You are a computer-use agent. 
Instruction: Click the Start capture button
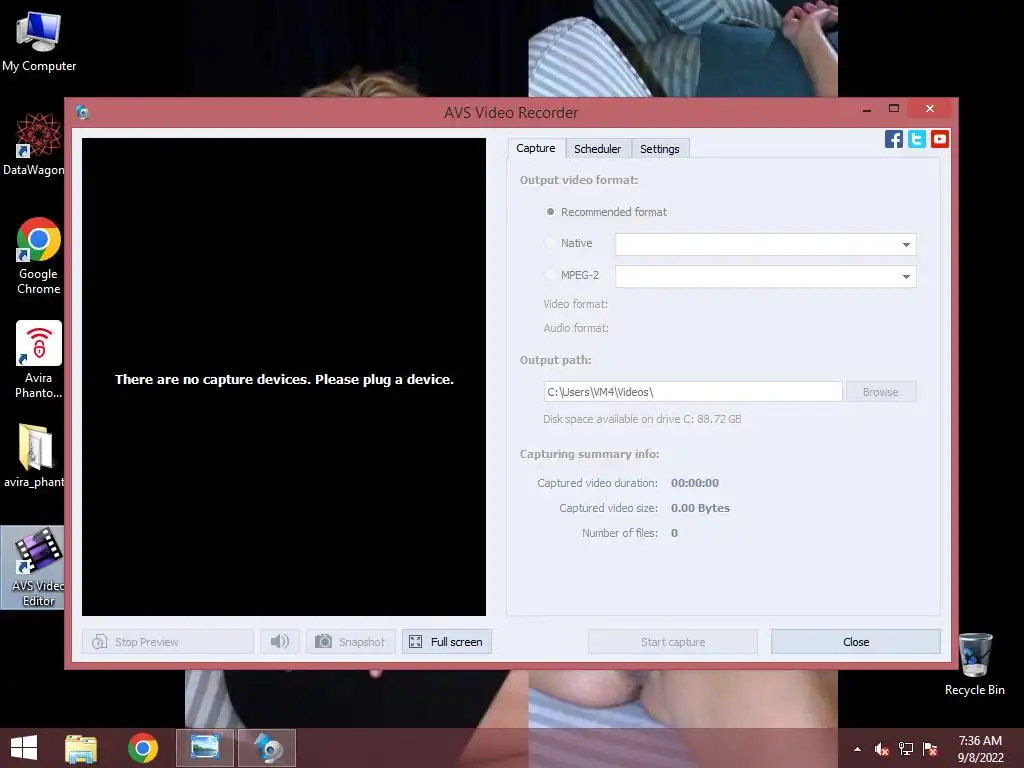point(673,641)
